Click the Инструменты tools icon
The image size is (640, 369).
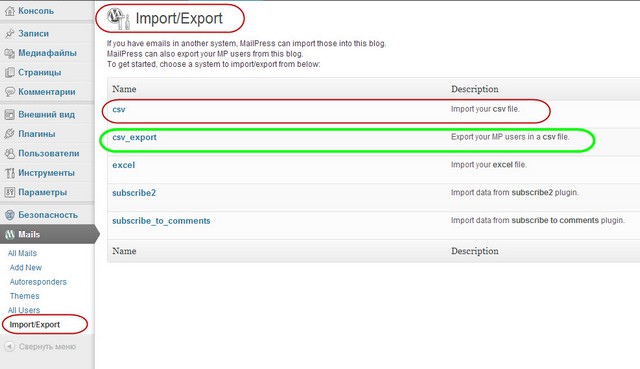pyautogui.click(x=9, y=173)
